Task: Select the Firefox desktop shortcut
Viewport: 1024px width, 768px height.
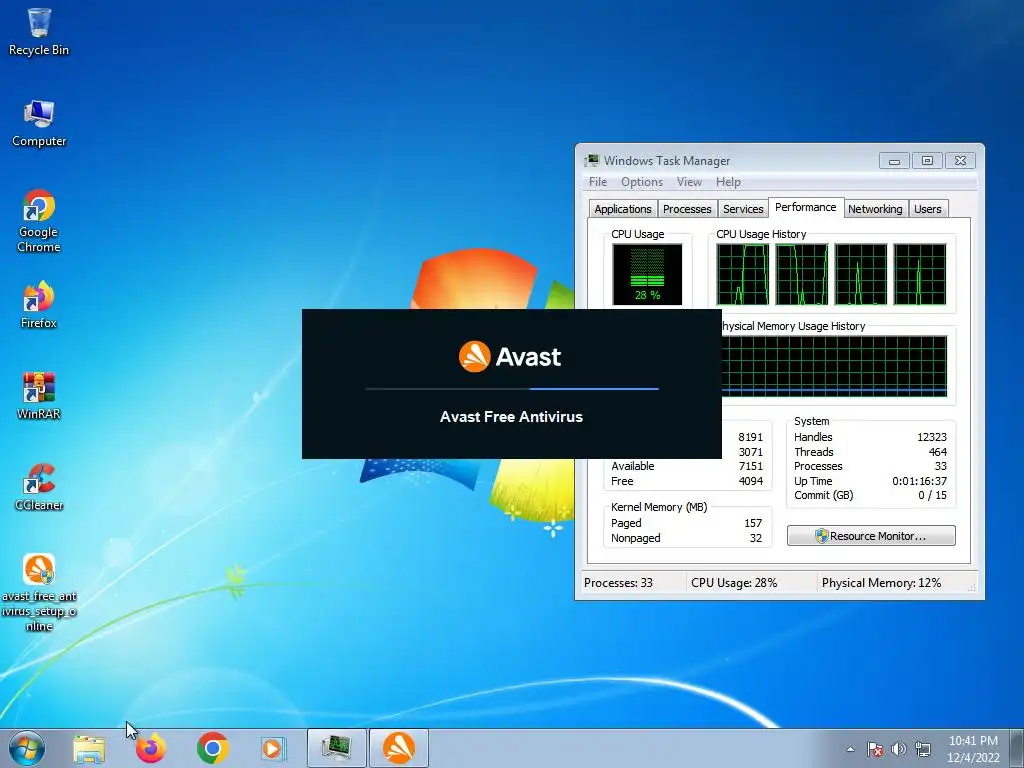Action: pos(39,305)
